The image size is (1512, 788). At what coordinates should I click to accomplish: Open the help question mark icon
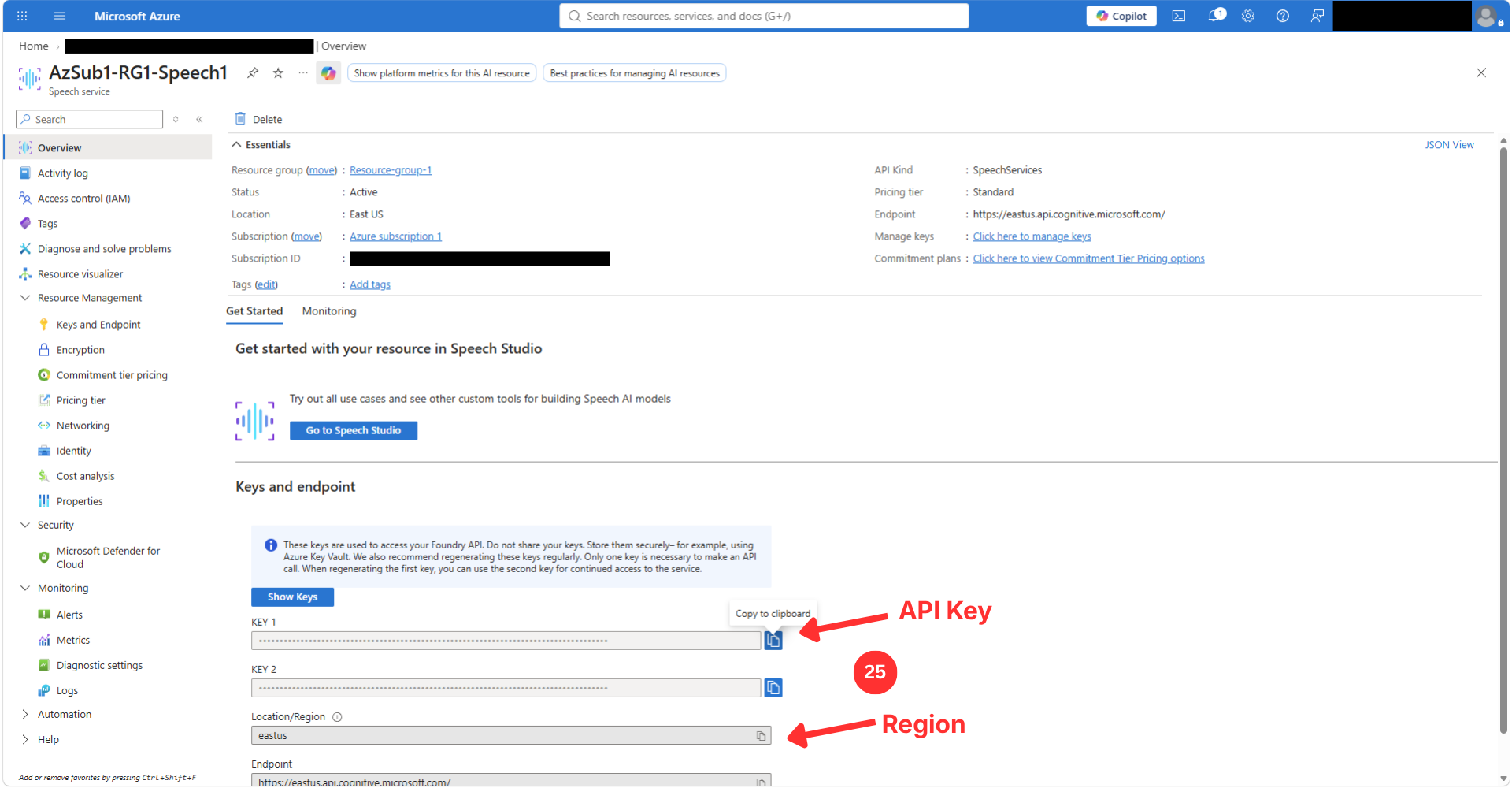[x=1283, y=16]
